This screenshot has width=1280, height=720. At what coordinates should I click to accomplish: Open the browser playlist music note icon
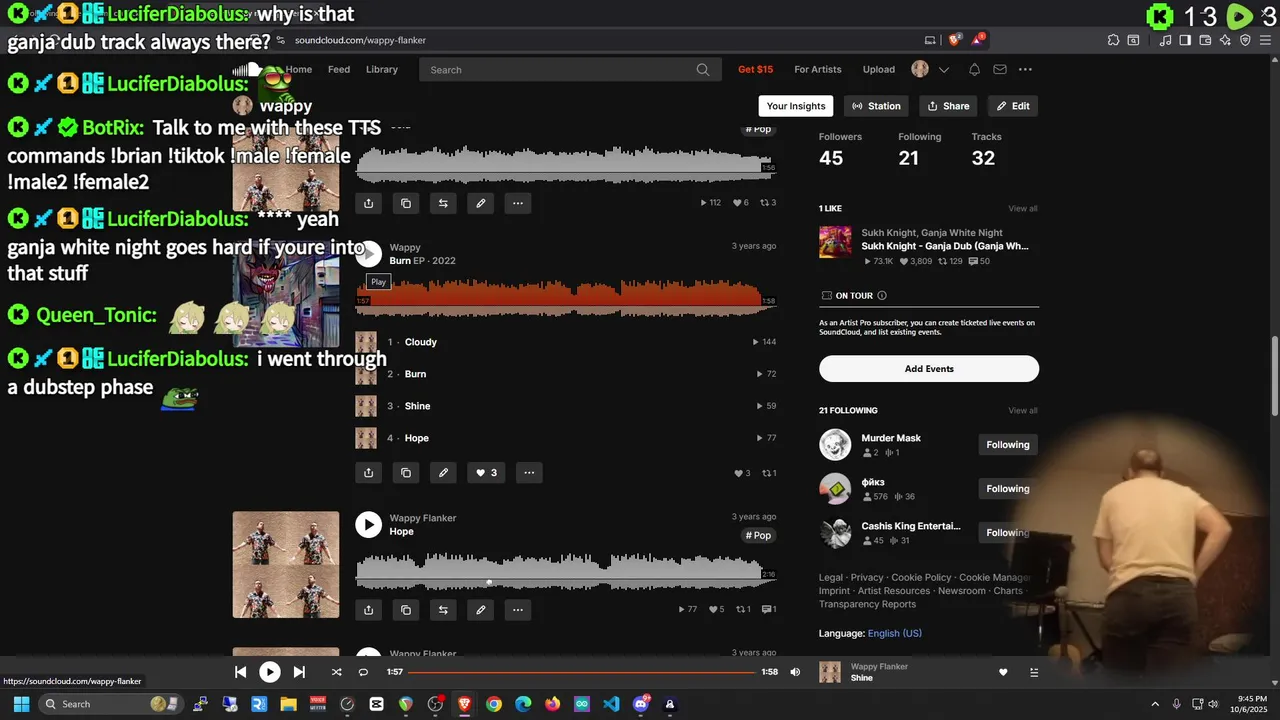[1165, 40]
